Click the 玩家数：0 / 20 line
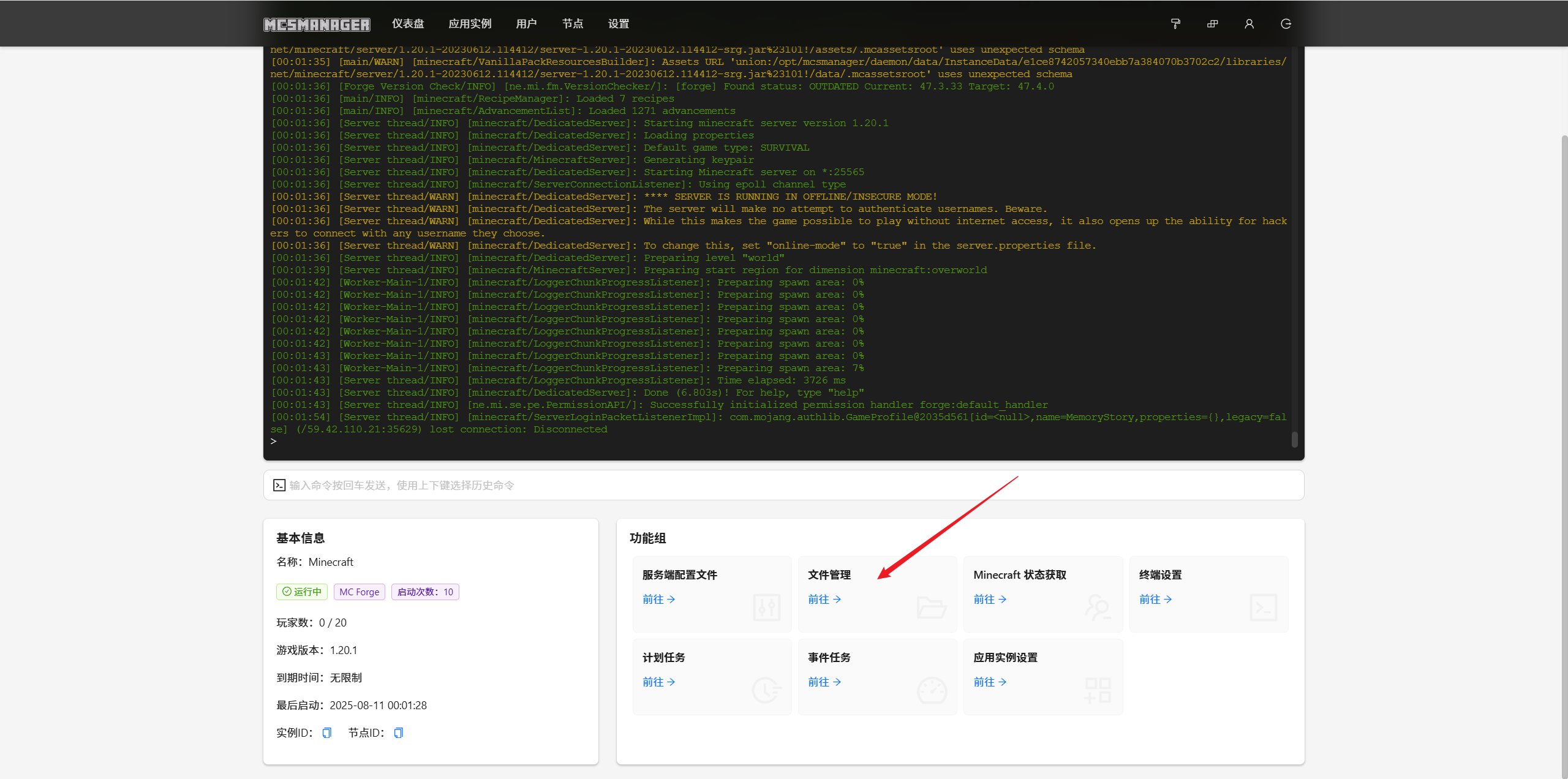This screenshot has height=779, width=1568. point(311,623)
